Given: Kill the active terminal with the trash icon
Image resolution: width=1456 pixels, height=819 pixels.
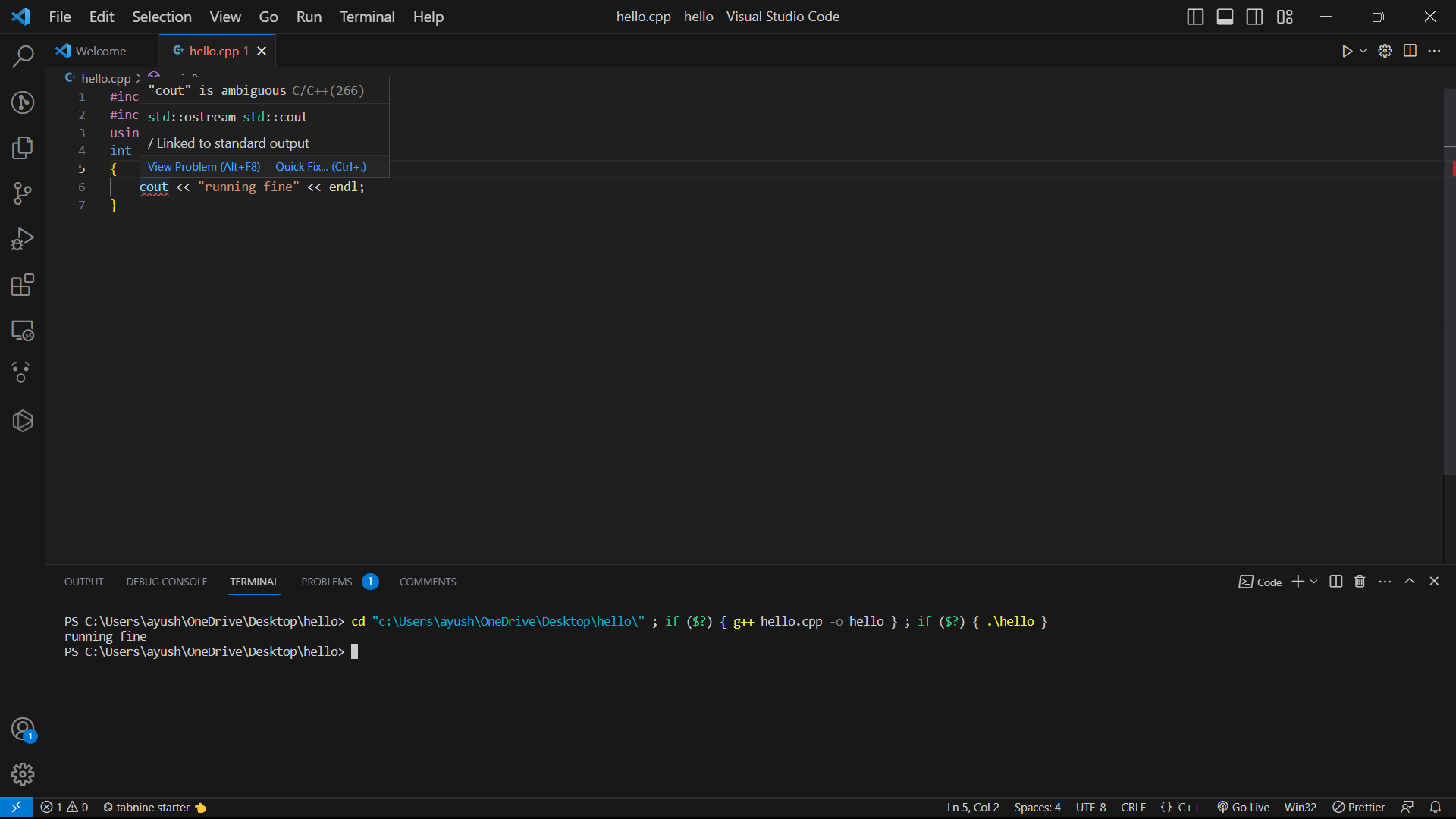Looking at the screenshot, I should tap(1359, 581).
